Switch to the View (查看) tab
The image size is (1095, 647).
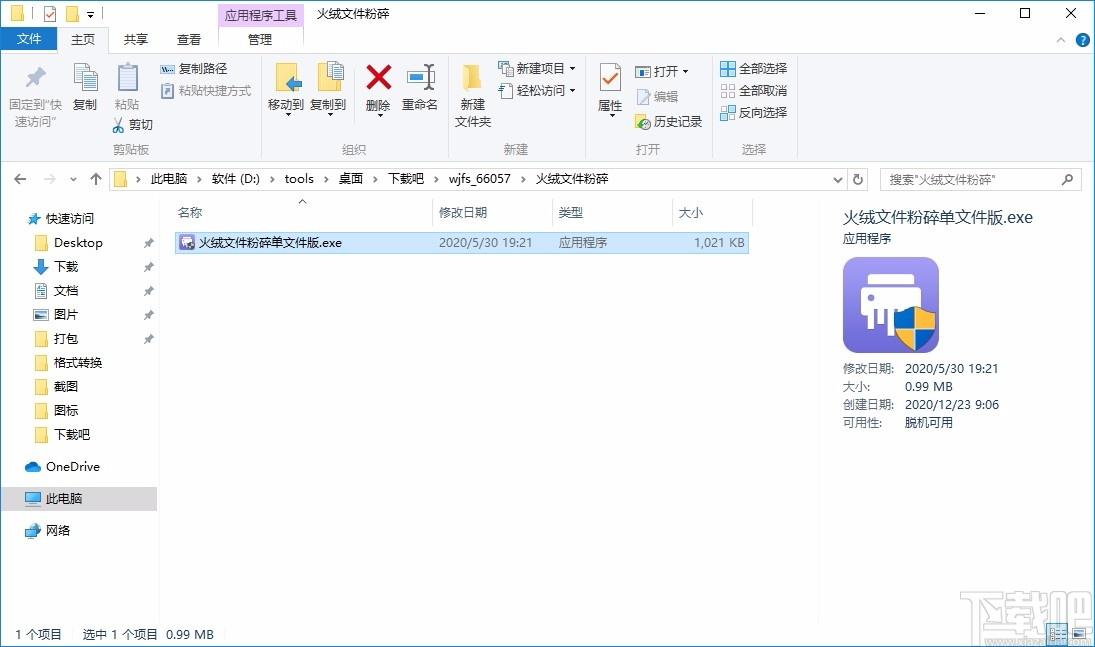189,40
